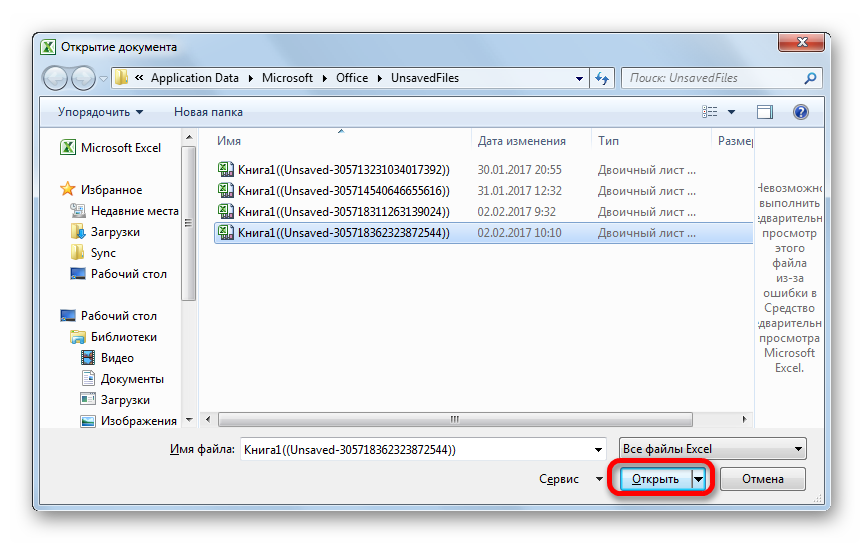Open the Видео library folder
This screenshot has height=544, width=864.
tap(117, 358)
